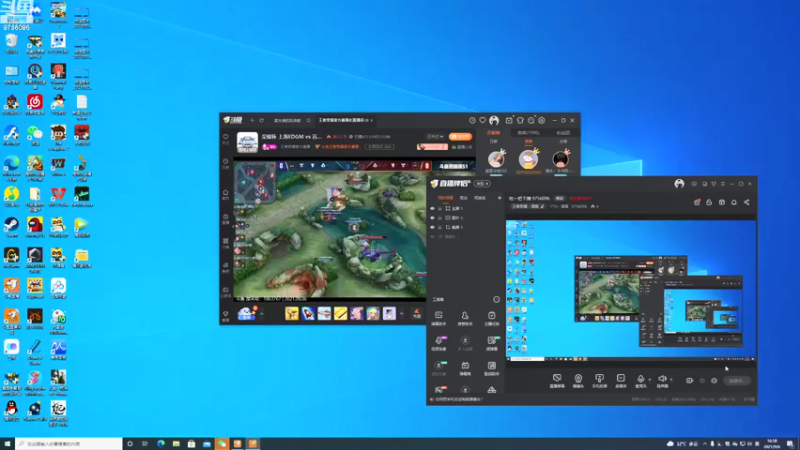Viewport: 800px width, 450px height.
Task: Add a new scene with the plus icon
Action: point(499,198)
